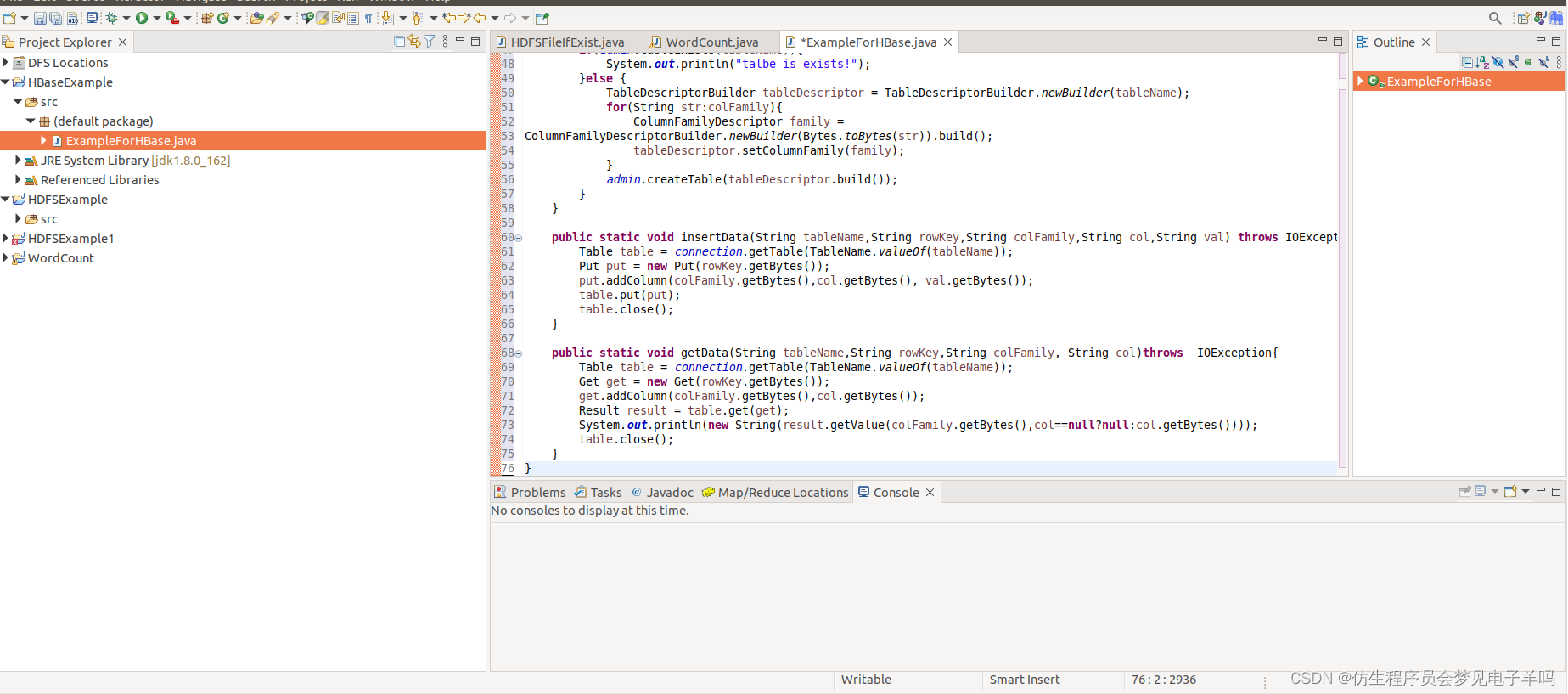Click the Save All toolbar icon
This screenshot has width=1568, height=694.
click(56, 18)
